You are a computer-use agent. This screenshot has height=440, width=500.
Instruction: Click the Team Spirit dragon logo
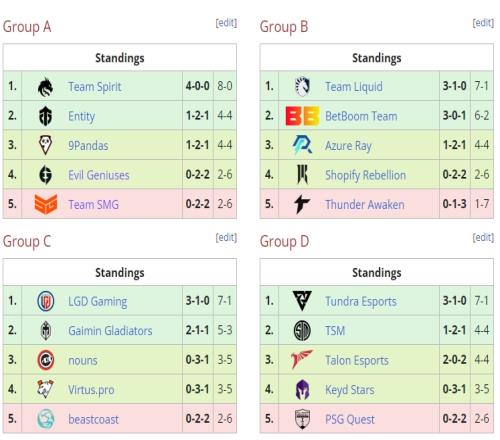(x=45, y=87)
